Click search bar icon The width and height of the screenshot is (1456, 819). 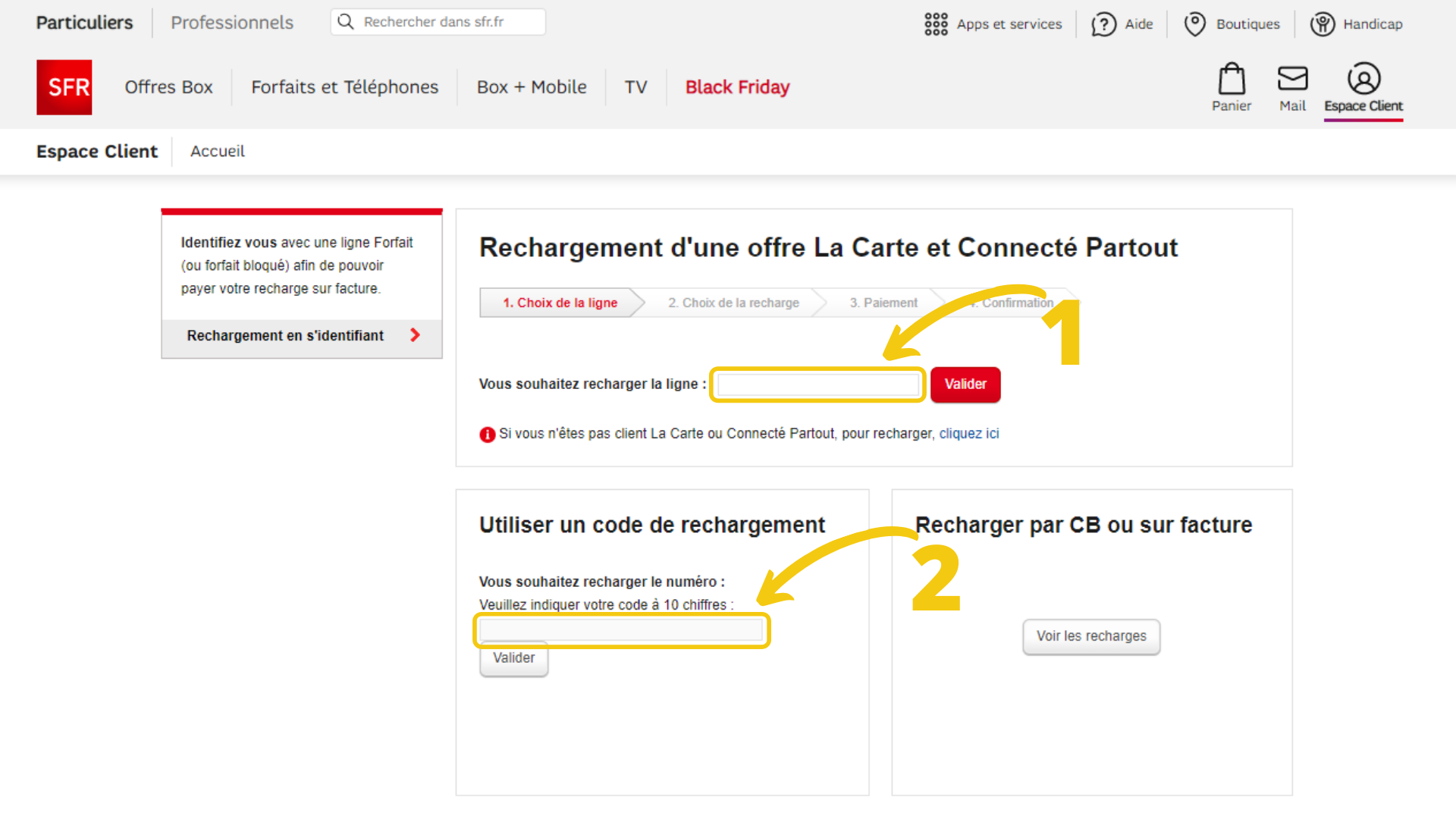point(346,22)
